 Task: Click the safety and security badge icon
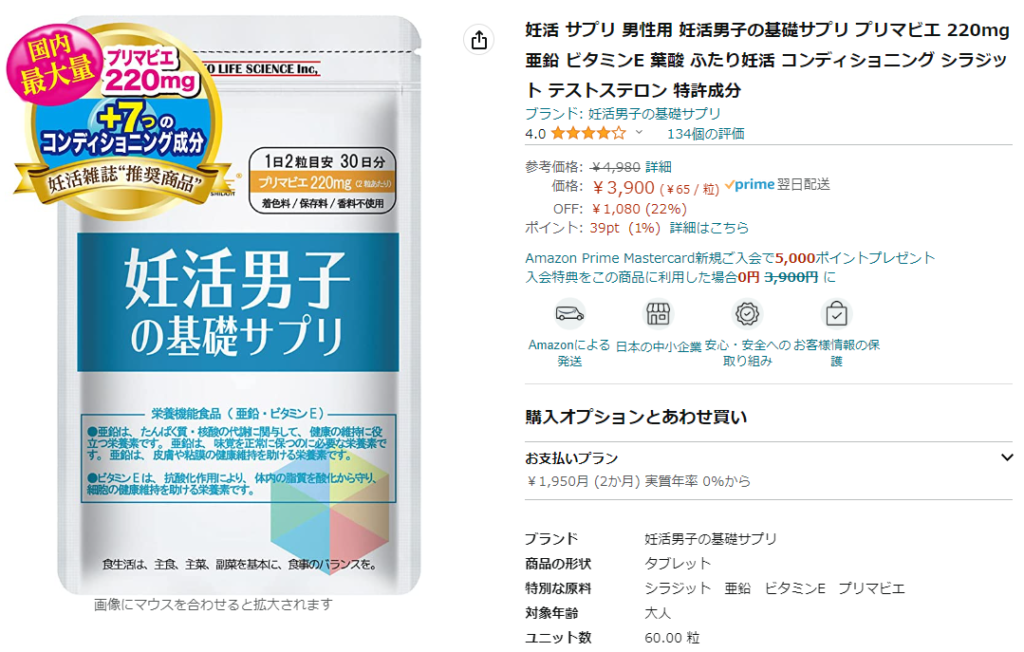click(x=747, y=314)
